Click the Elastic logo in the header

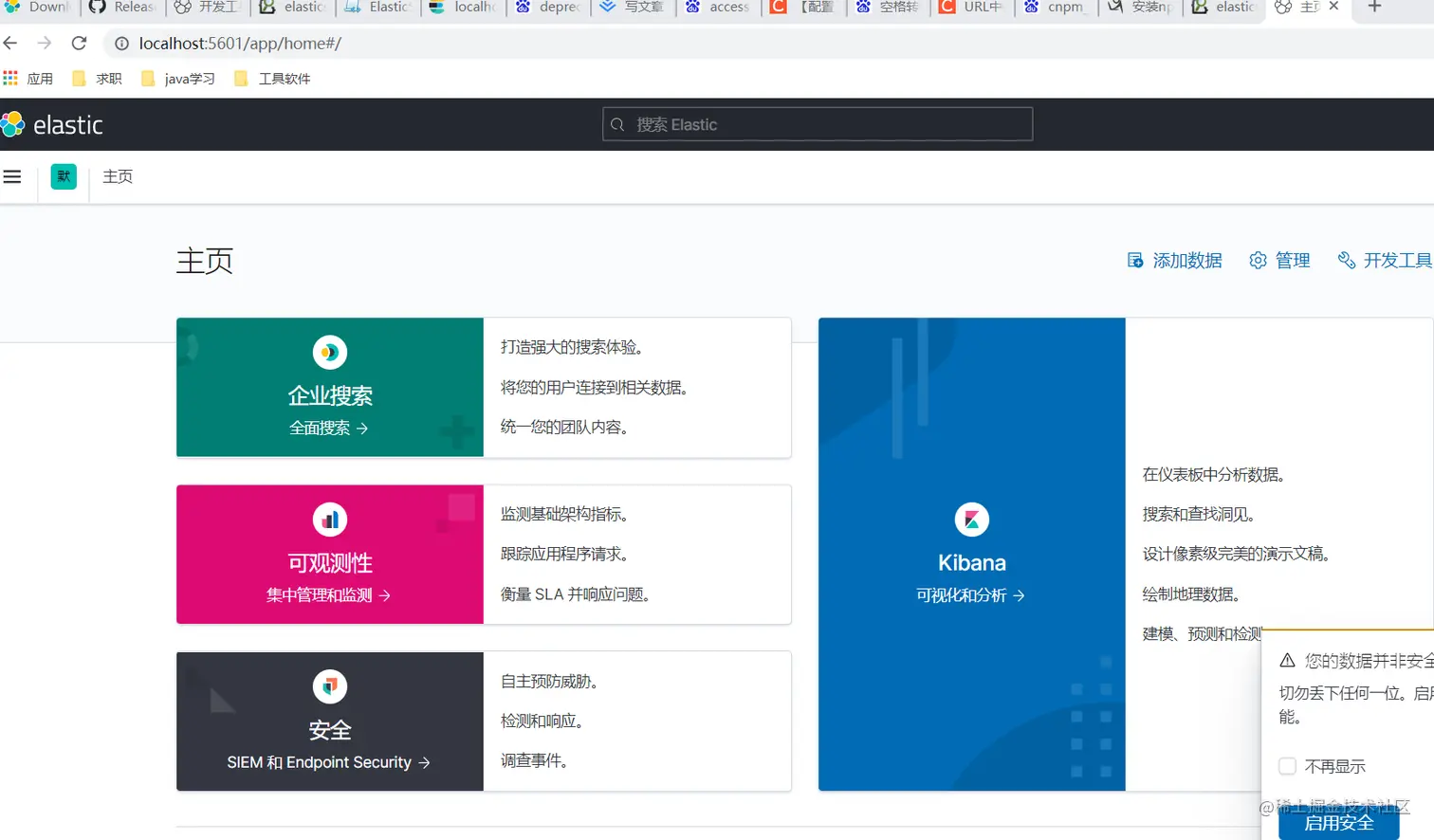coord(52,124)
